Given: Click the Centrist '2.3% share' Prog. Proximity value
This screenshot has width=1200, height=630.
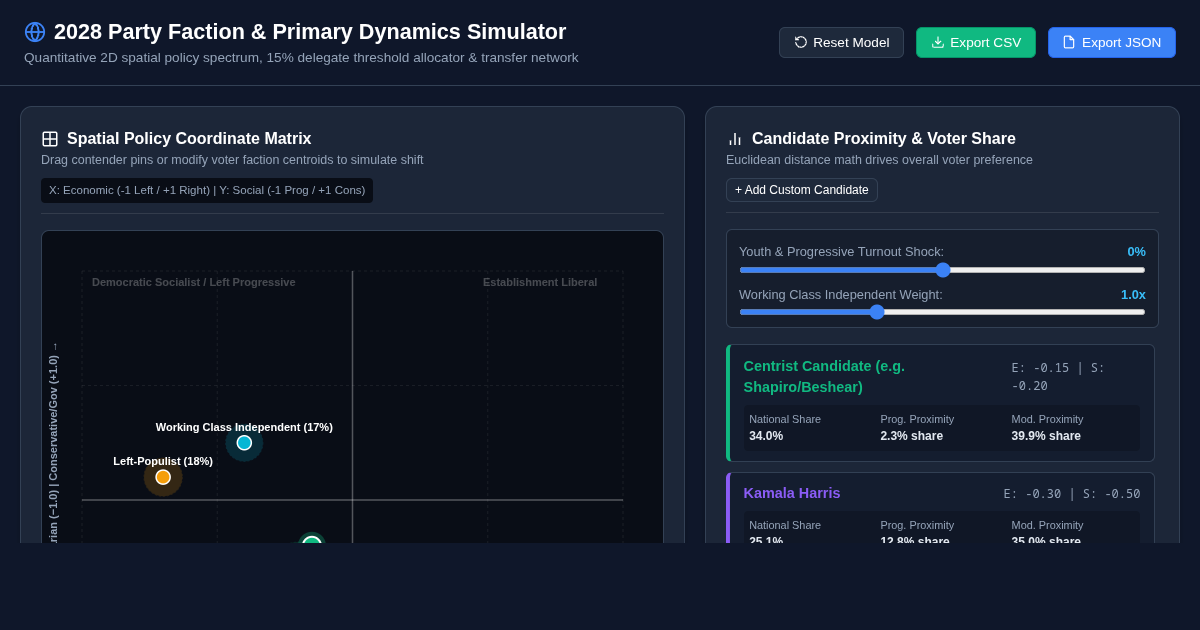Looking at the screenshot, I should [x=911, y=436].
